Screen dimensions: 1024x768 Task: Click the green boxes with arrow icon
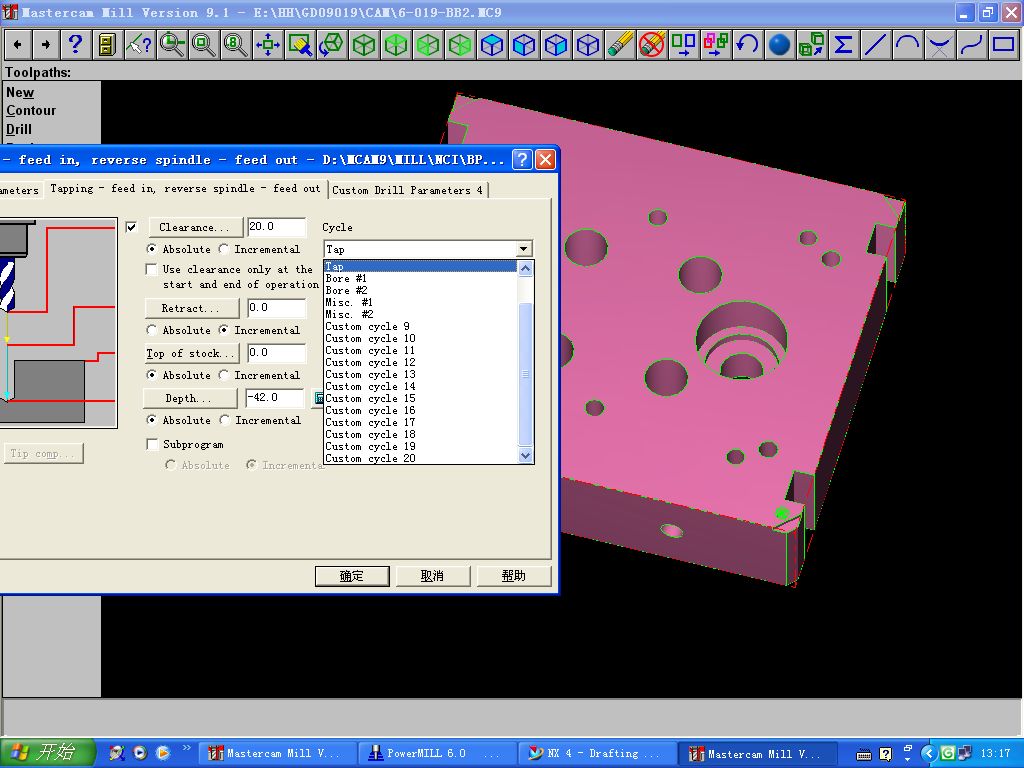click(x=811, y=45)
